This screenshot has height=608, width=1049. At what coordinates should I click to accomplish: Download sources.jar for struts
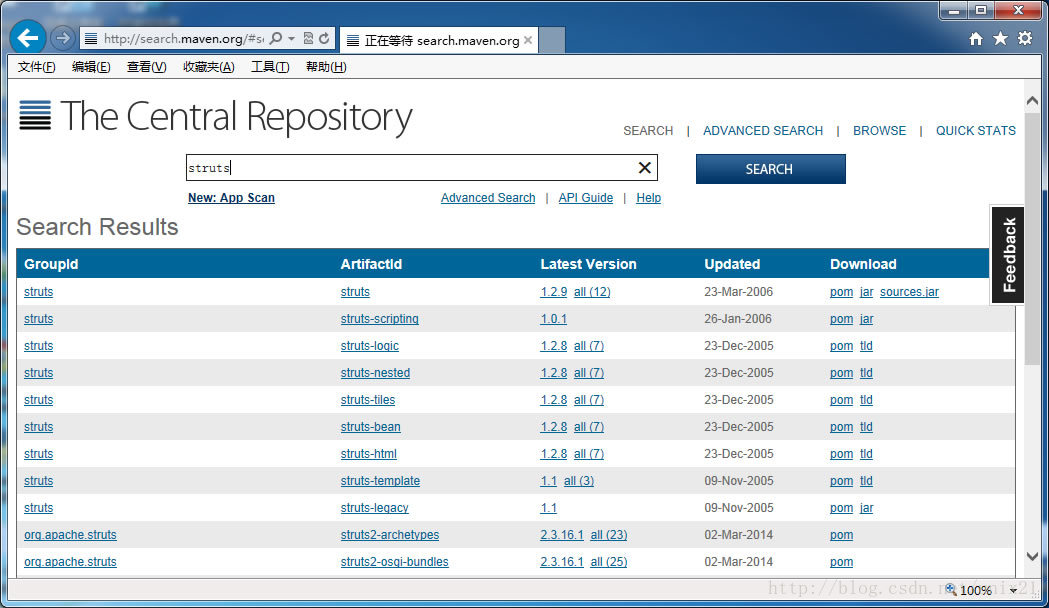point(909,292)
